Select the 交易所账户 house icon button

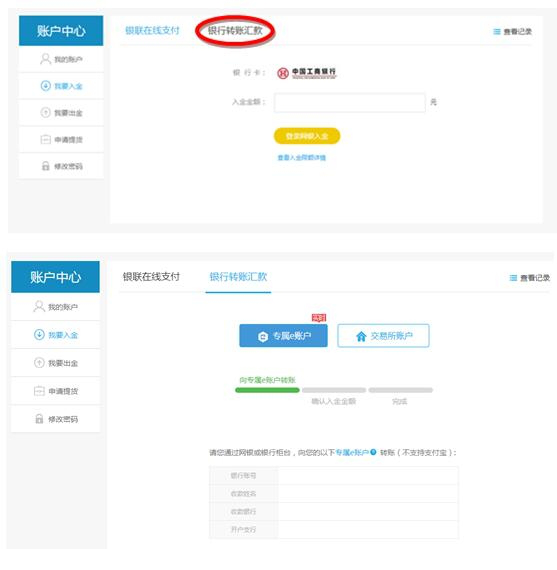pos(383,336)
